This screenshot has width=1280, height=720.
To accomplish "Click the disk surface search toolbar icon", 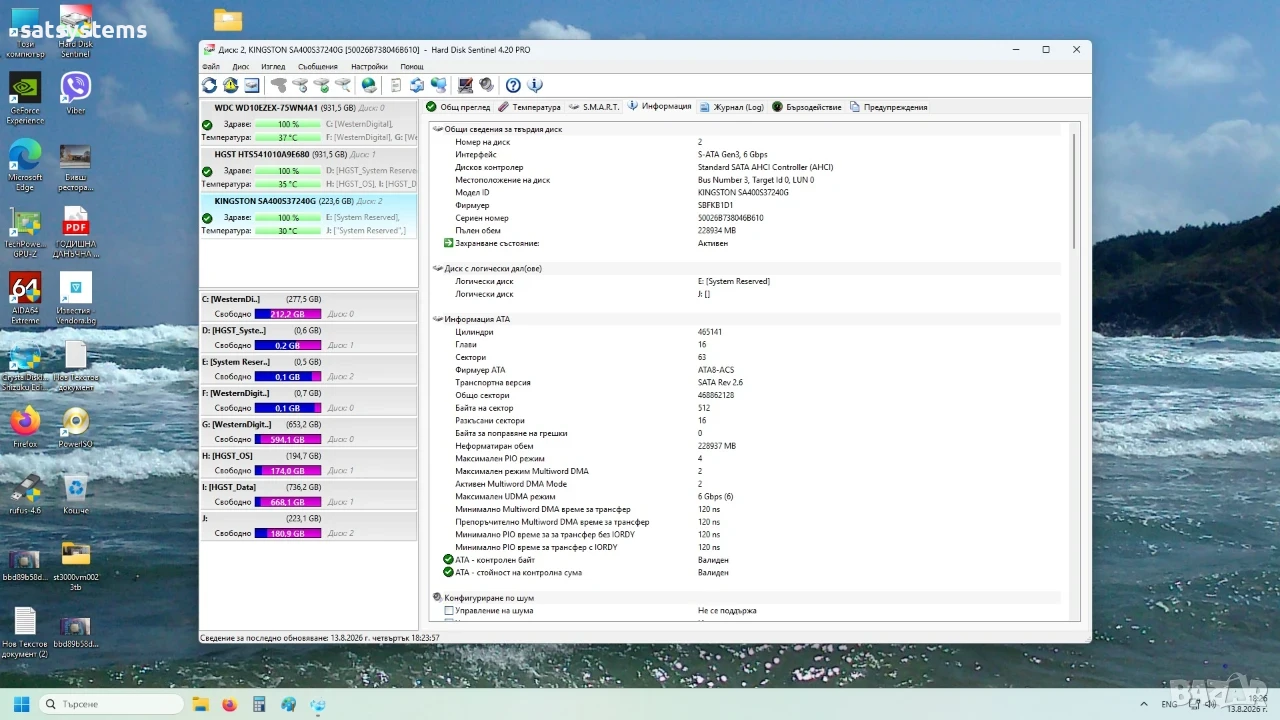I will (343, 86).
